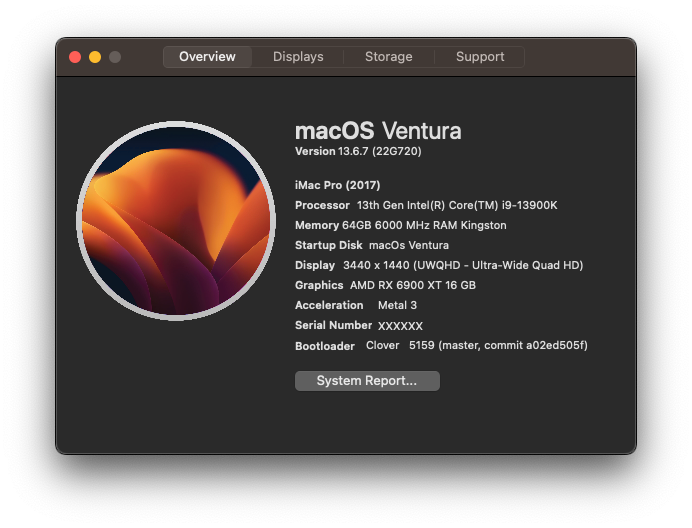This screenshot has width=692, height=528.
Task: Click the Startup Disk macOs Ventura line
Action: click(372, 245)
